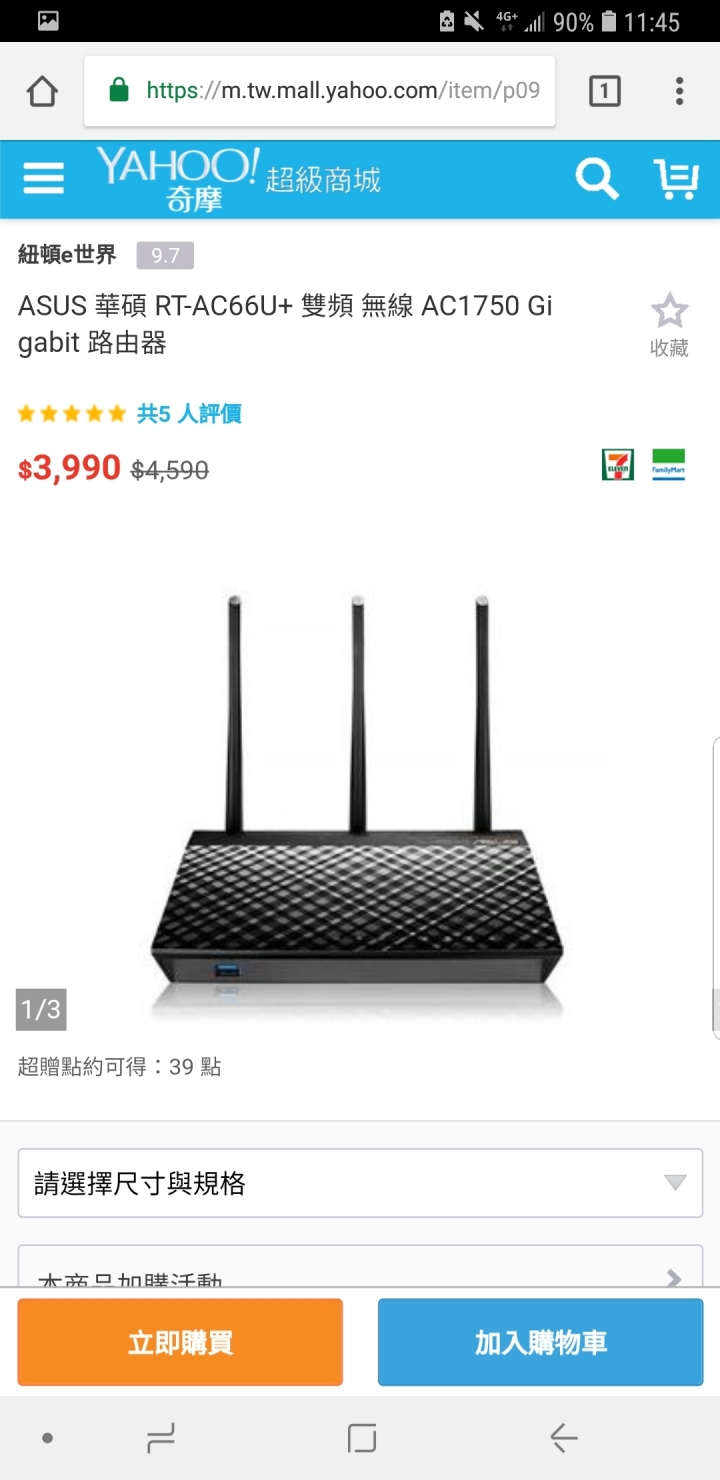Tap the Yahoo奇摩 超級商城 logo
720x1480 pixels.
pyautogui.click(x=238, y=179)
